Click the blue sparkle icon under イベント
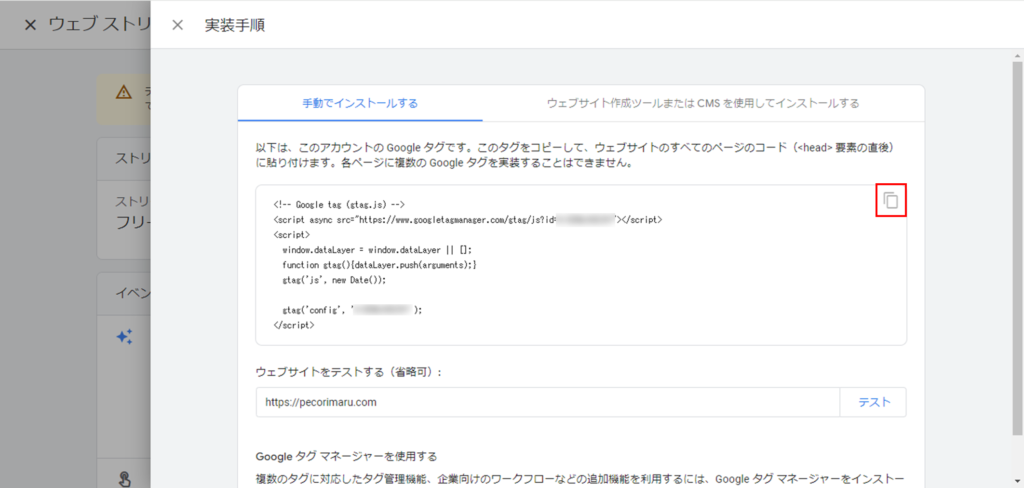The image size is (1024, 488). 124,337
